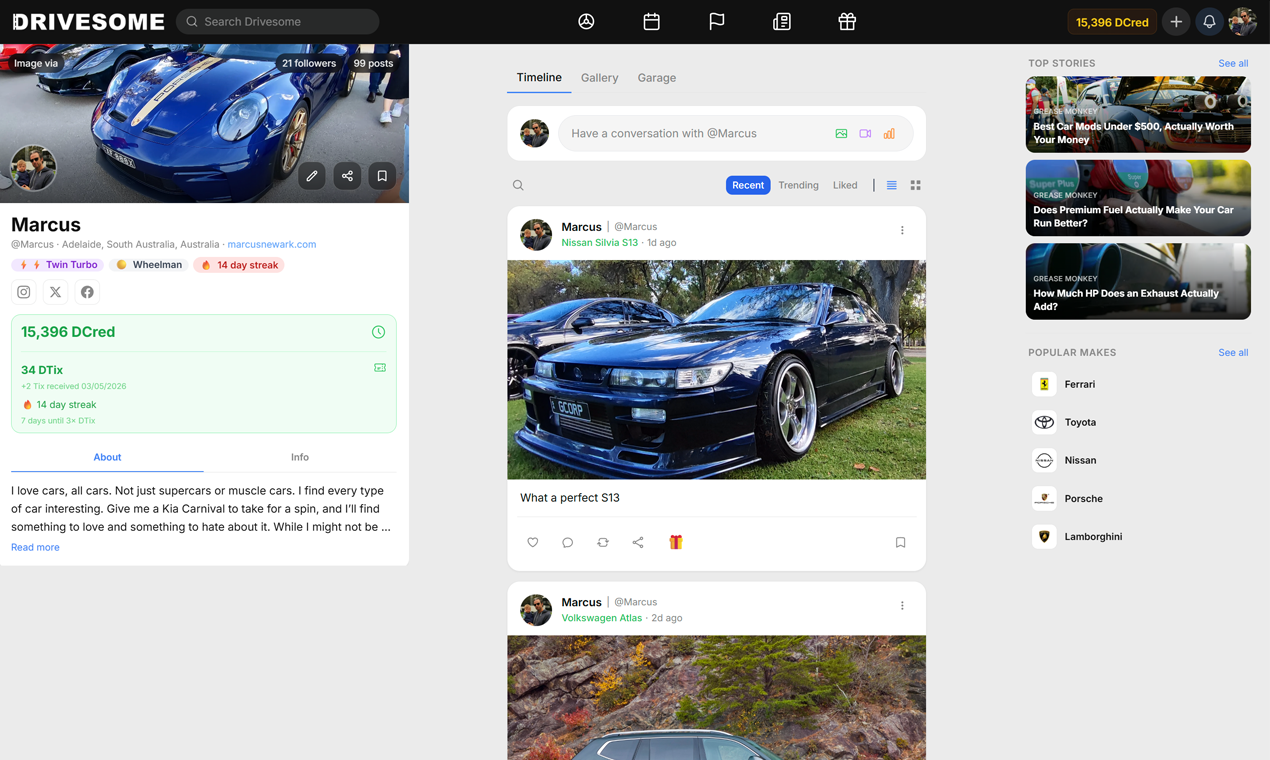Image resolution: width=1270 pixels, height=760 pixels.
Task: Click the 14 day streak badge under name
Action: pyautogui.click(x=239, y=265)
